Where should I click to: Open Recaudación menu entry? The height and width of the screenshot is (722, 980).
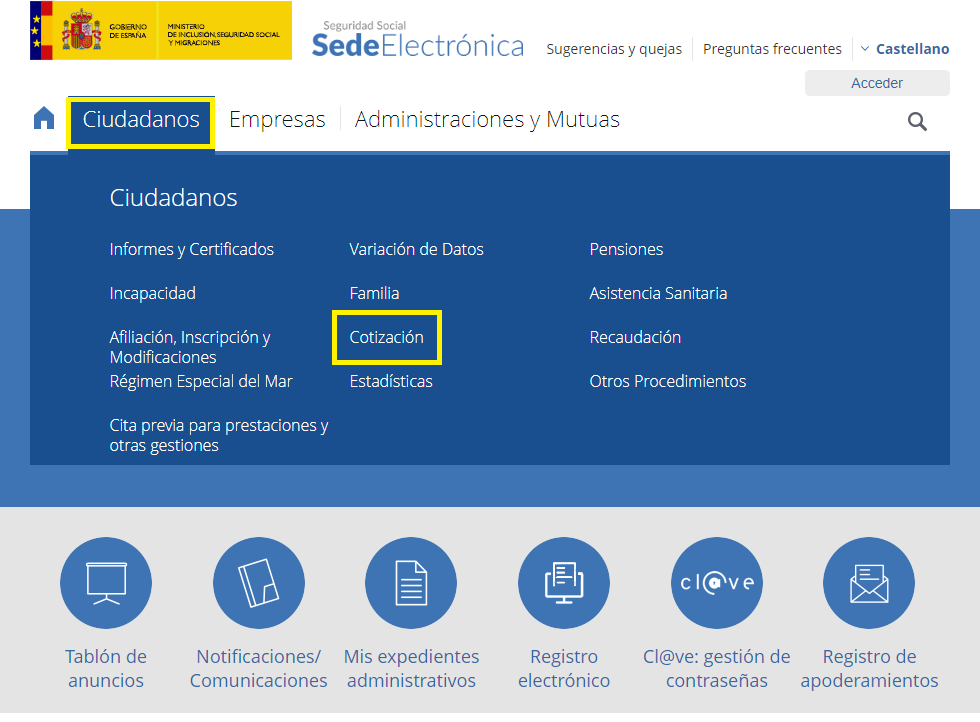(635, 338)
